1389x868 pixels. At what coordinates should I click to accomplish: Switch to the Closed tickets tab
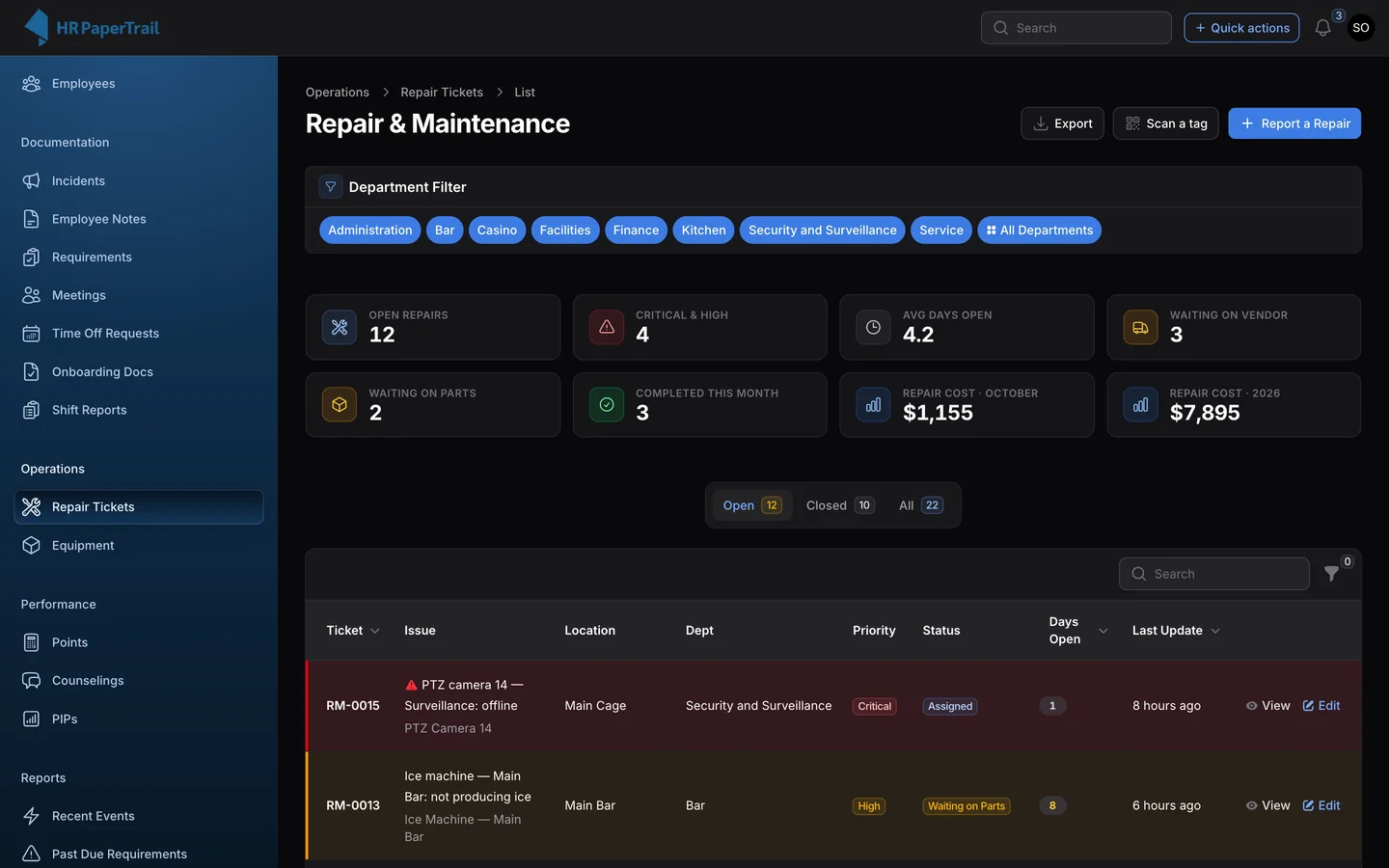coord(840,505)
